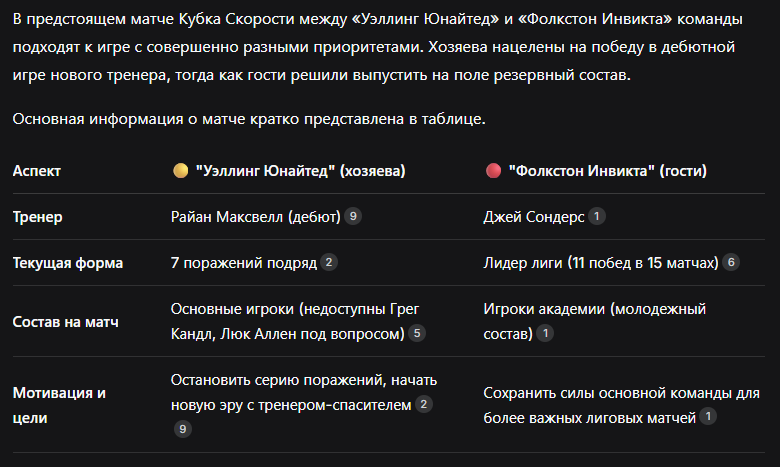Click the Тренер row label
The height and width of the screenshot is (467, 780).
coord(34,216)
